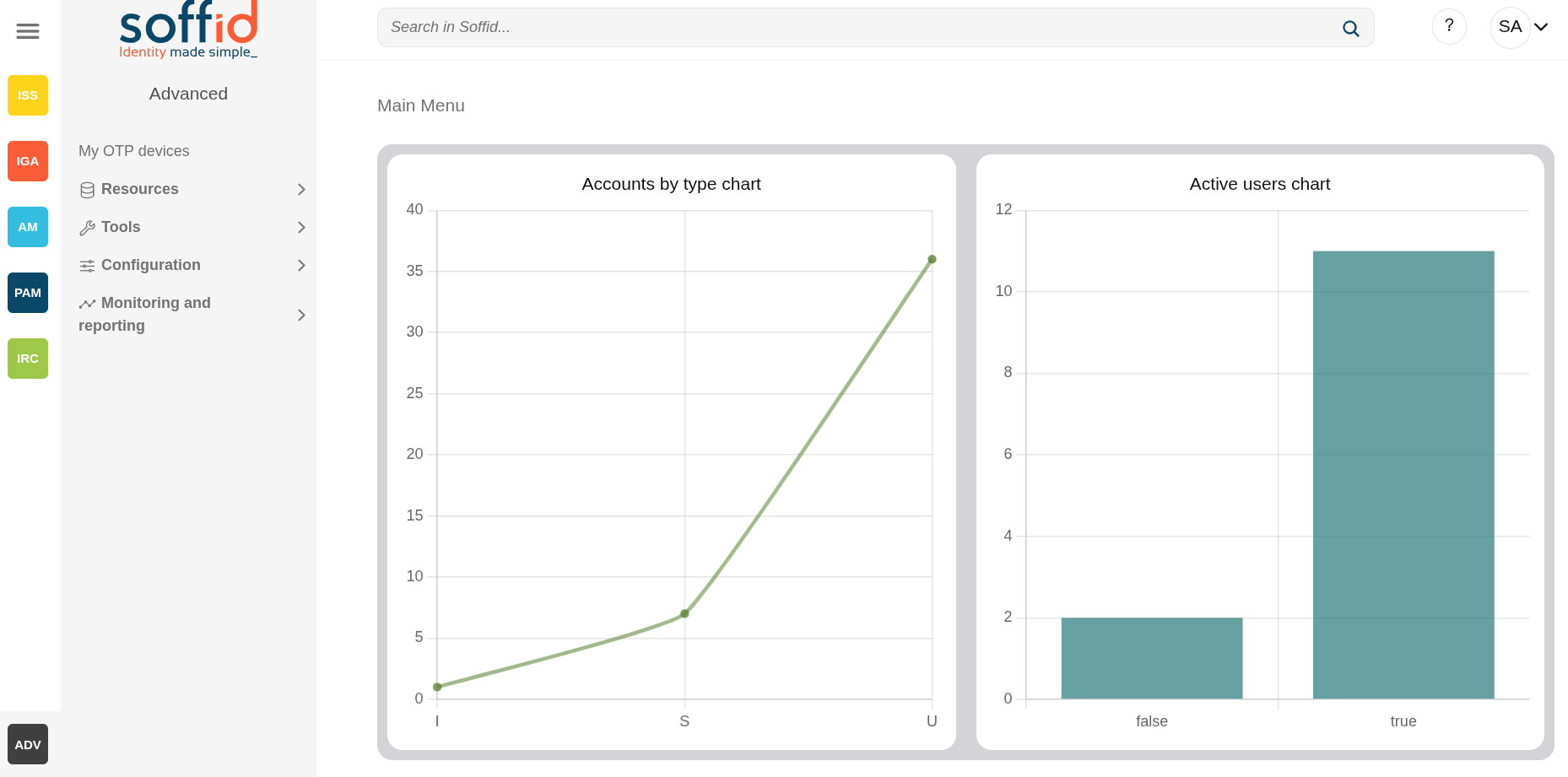Expand Monitoring and reporting chevron
The height and width of the screenshot is (777, 1568).
pos(301,315)
